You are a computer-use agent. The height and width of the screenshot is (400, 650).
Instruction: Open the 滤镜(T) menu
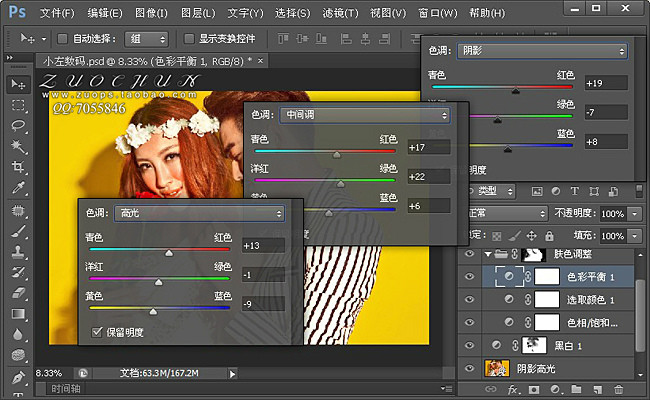[340, 13]
